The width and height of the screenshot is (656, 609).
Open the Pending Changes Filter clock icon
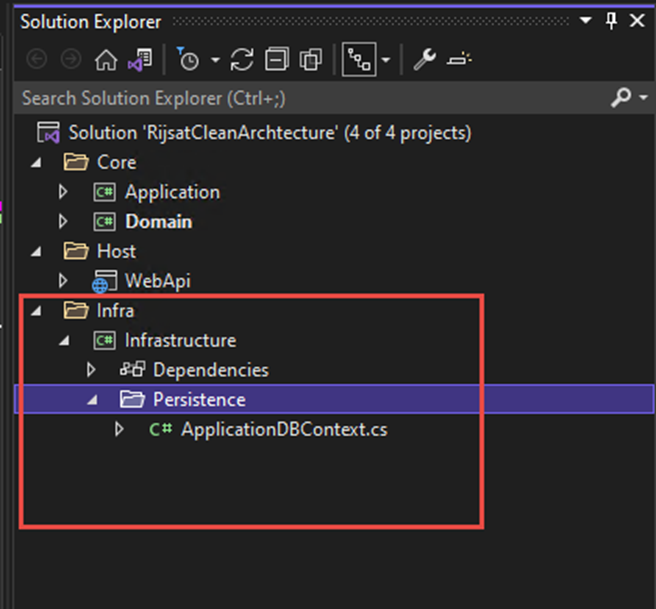188,61
